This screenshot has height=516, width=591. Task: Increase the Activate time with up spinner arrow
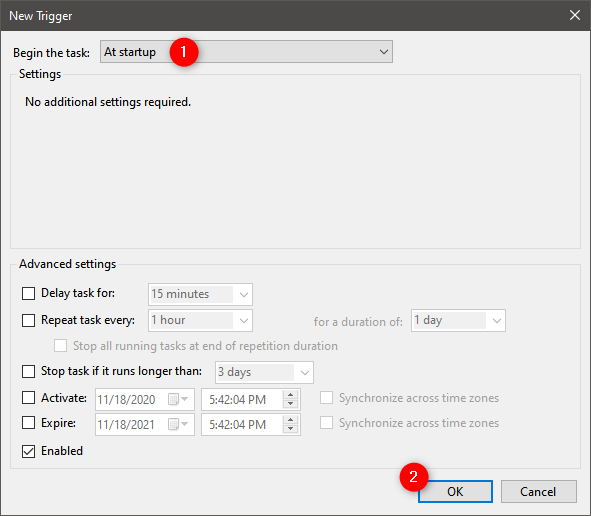[x=290, y=395]
